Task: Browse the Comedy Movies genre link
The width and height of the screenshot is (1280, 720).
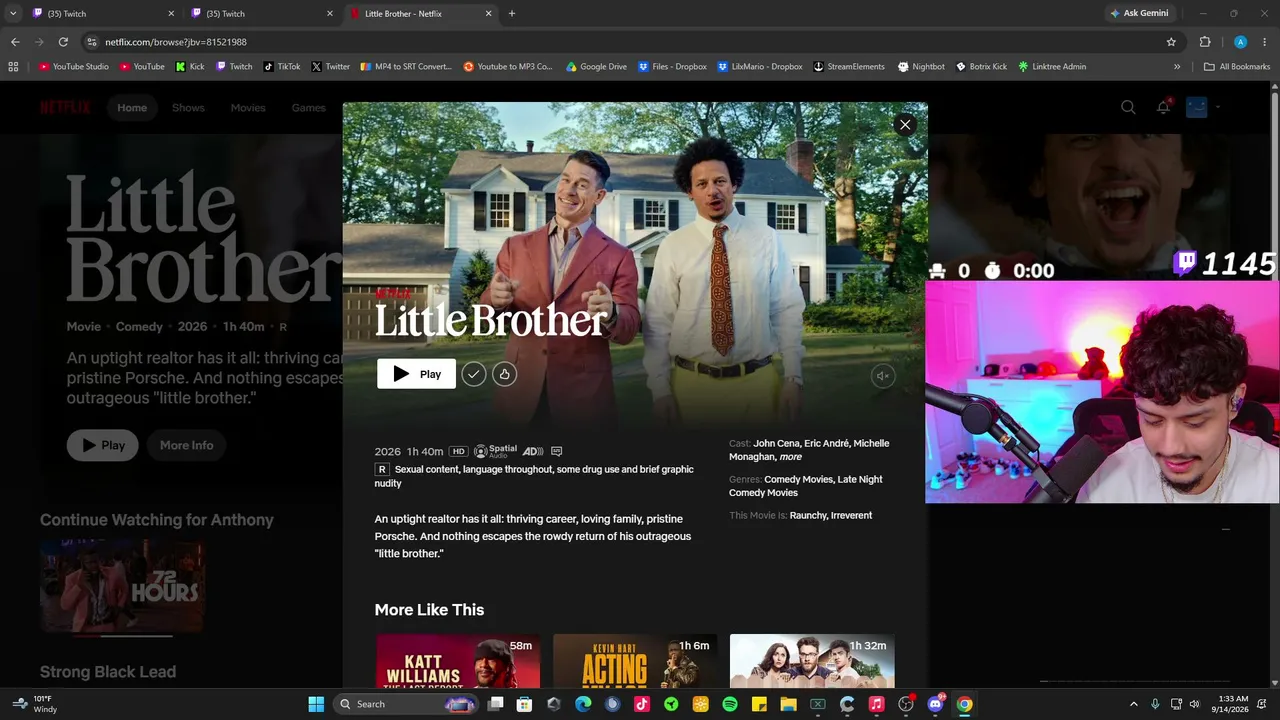Action: [x=798, y=479]
